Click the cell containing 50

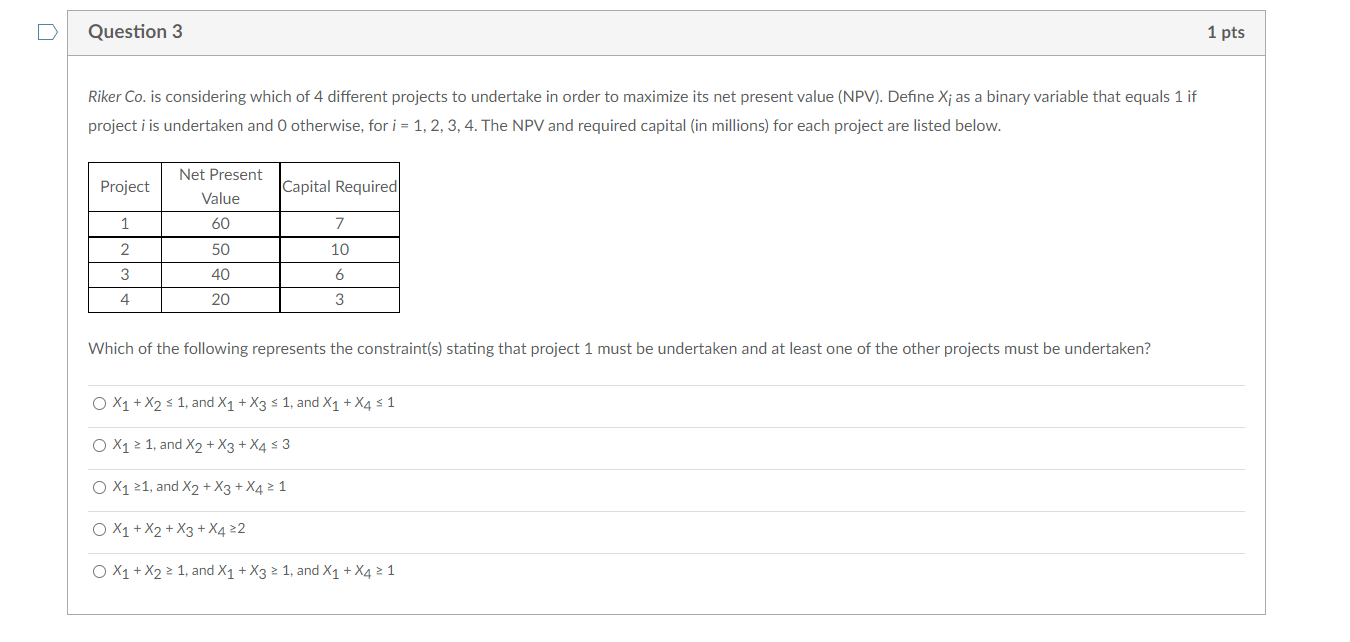tap(219, 249)
